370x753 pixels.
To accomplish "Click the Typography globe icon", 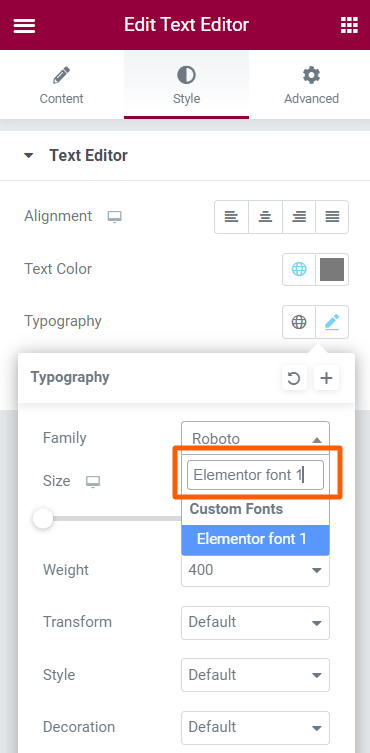I will tap(299, 322).
